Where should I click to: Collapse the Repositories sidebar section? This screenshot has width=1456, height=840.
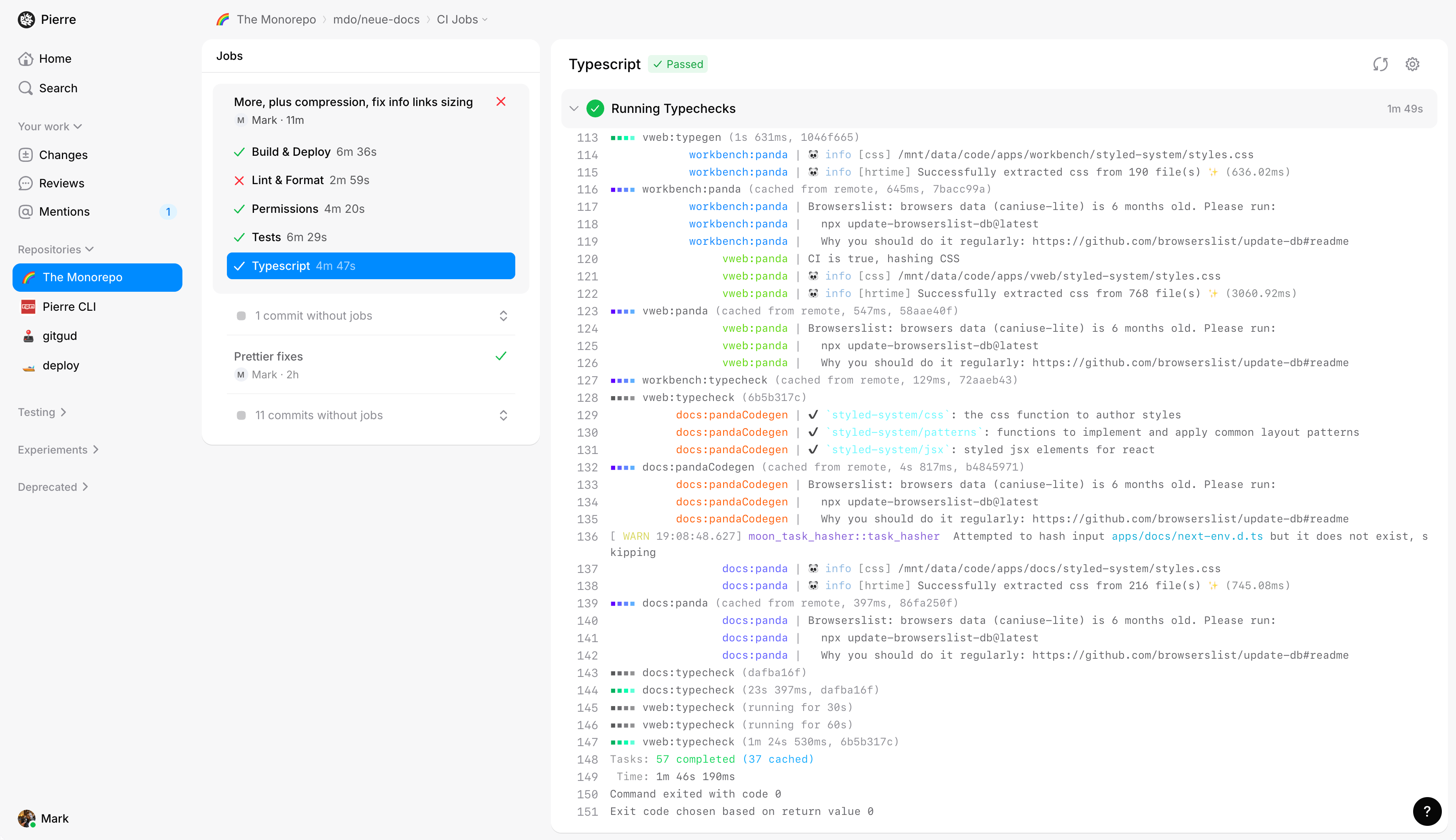pyautogui.click(x=55, y=249)
